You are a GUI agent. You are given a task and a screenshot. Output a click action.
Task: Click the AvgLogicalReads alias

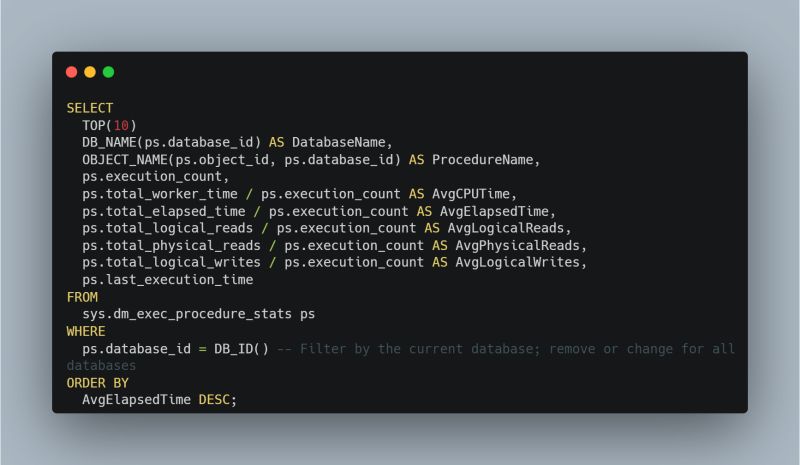[x=506, y=228]
